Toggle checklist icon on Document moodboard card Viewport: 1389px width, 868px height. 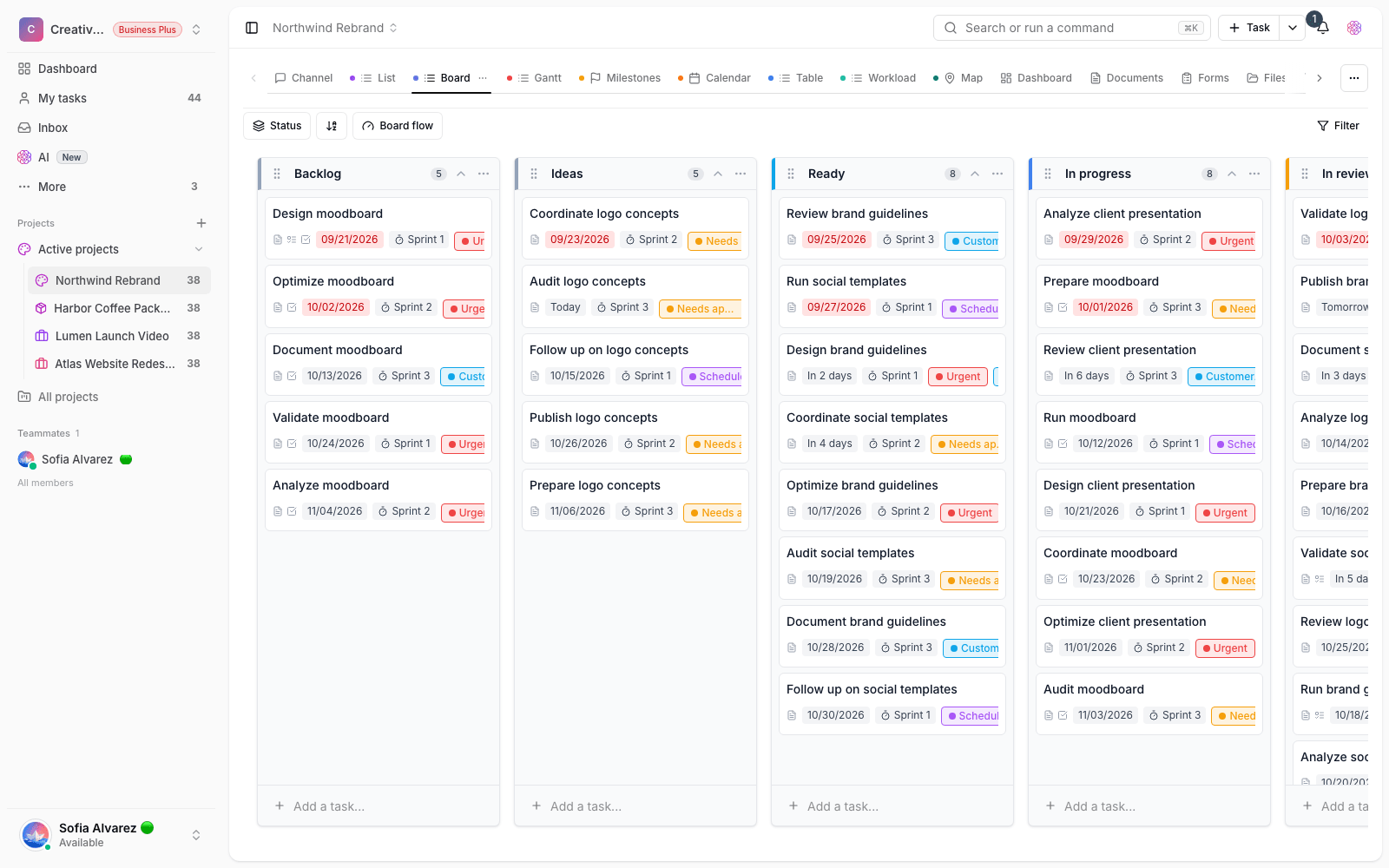pos(292,376)
